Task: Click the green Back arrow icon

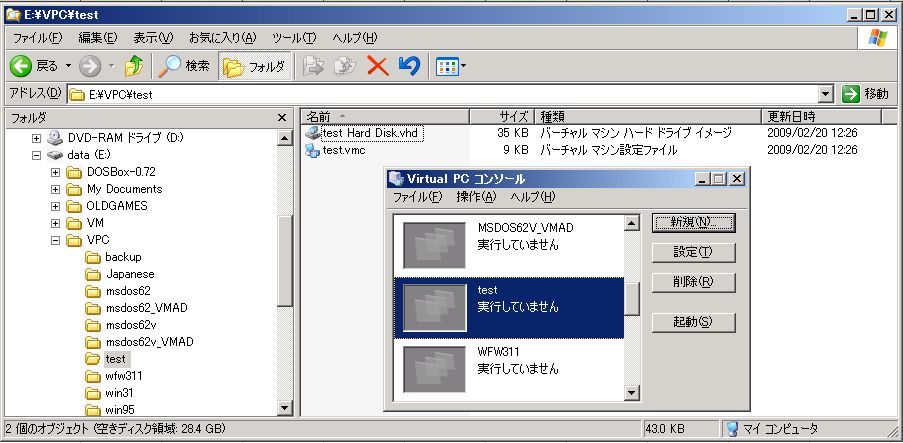Action: pyautogui.click(x=20, y=66)
